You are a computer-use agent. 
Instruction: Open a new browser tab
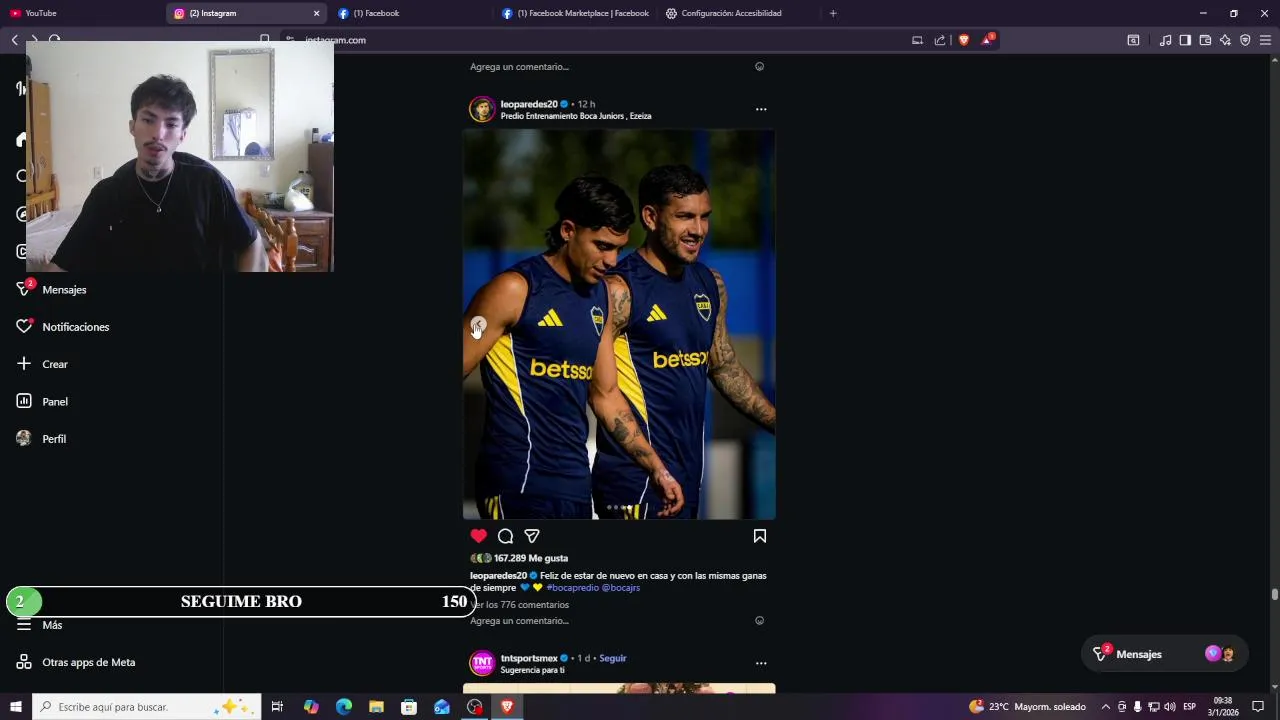[x=833, y=13]
